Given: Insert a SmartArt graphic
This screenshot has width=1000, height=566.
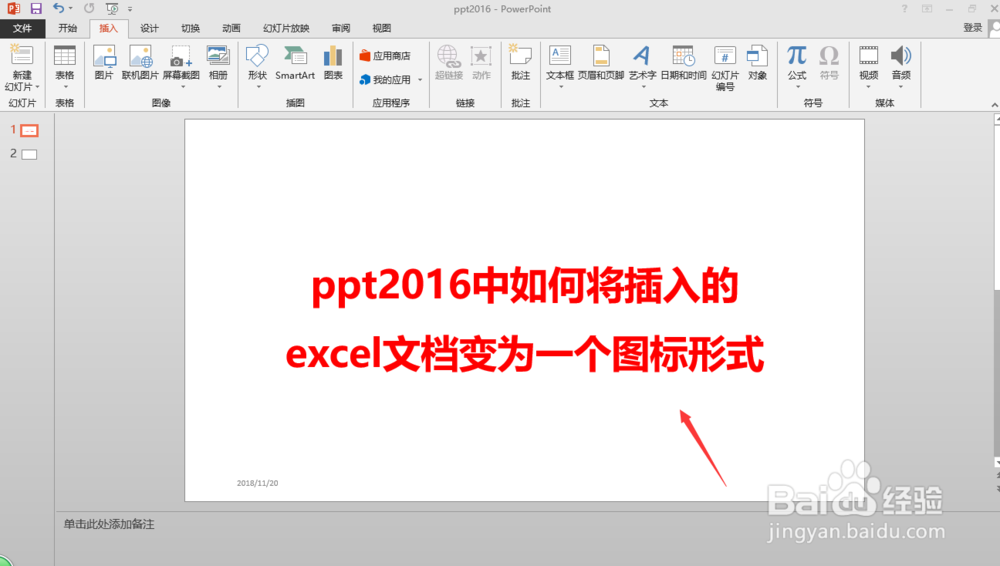Looking at the screenshot, I should (295, 63).
